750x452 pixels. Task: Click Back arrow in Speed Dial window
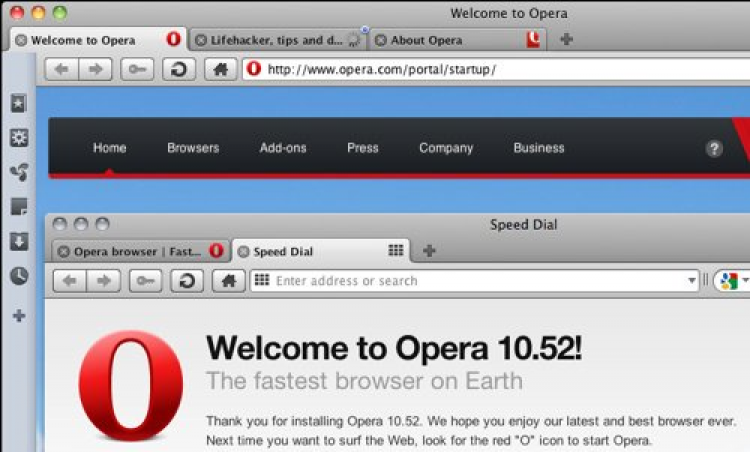coord(70,281)
